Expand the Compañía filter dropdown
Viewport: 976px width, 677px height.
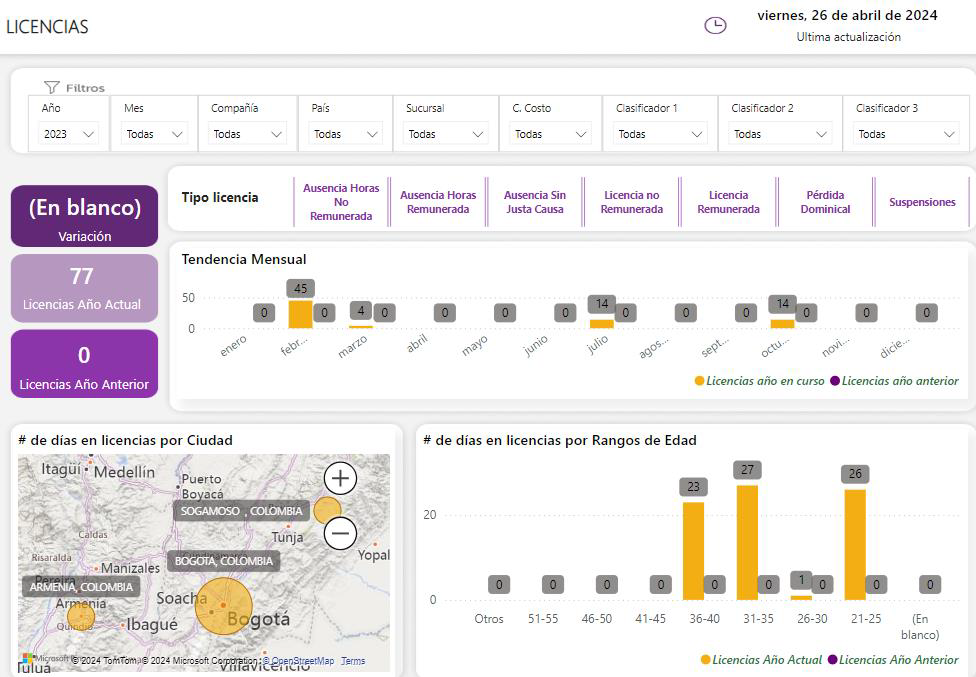pyautogui.click(x=247, y=134)
